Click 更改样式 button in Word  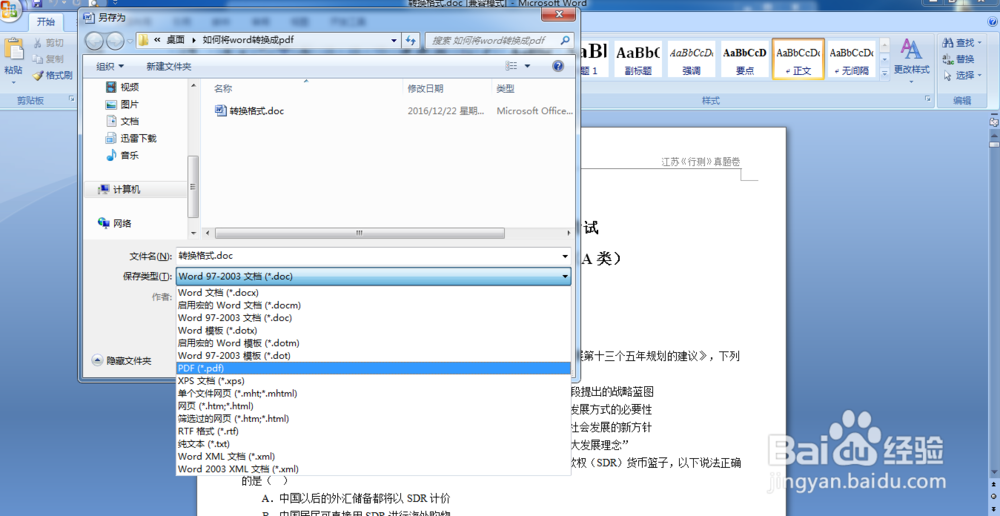point(911,61)
